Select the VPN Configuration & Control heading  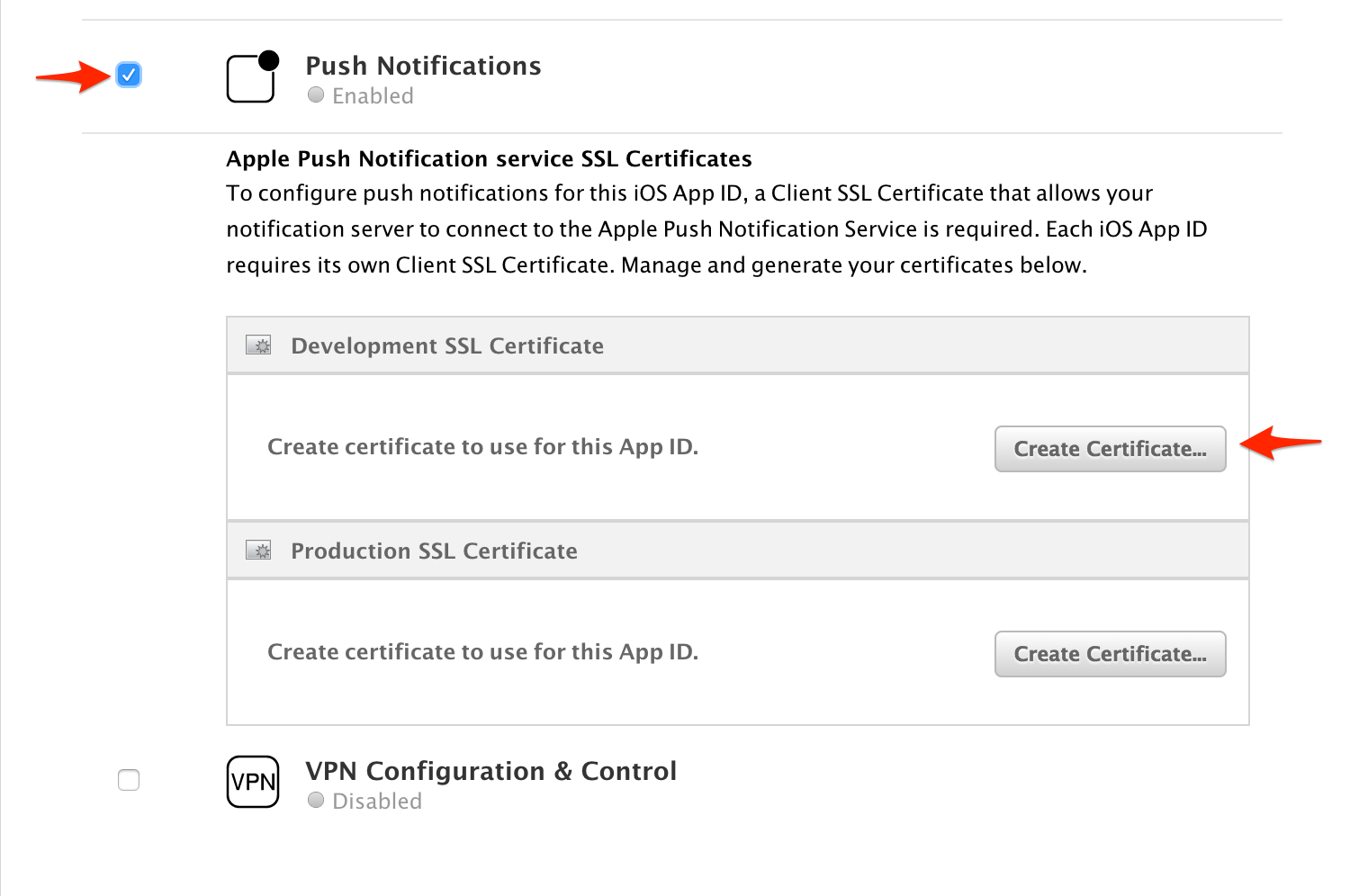490,771
